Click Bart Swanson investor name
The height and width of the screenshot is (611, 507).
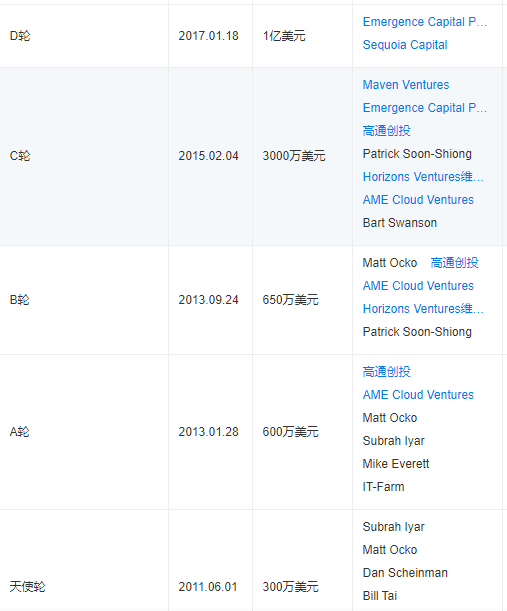click(400, 223)
